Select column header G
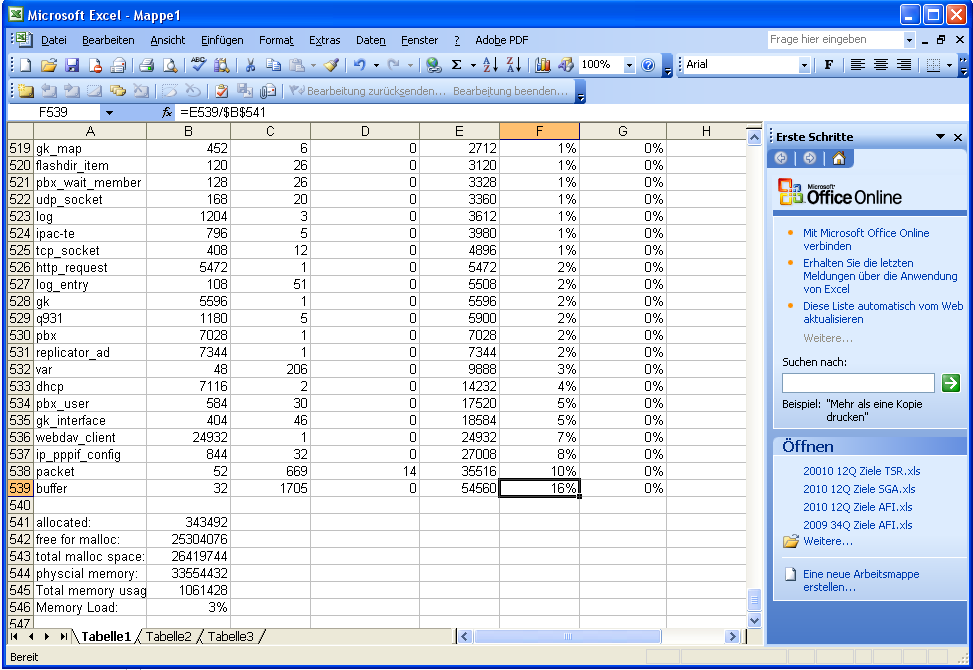Image resolution: width=973 pixels, height=670 pixels. [622, 131]
